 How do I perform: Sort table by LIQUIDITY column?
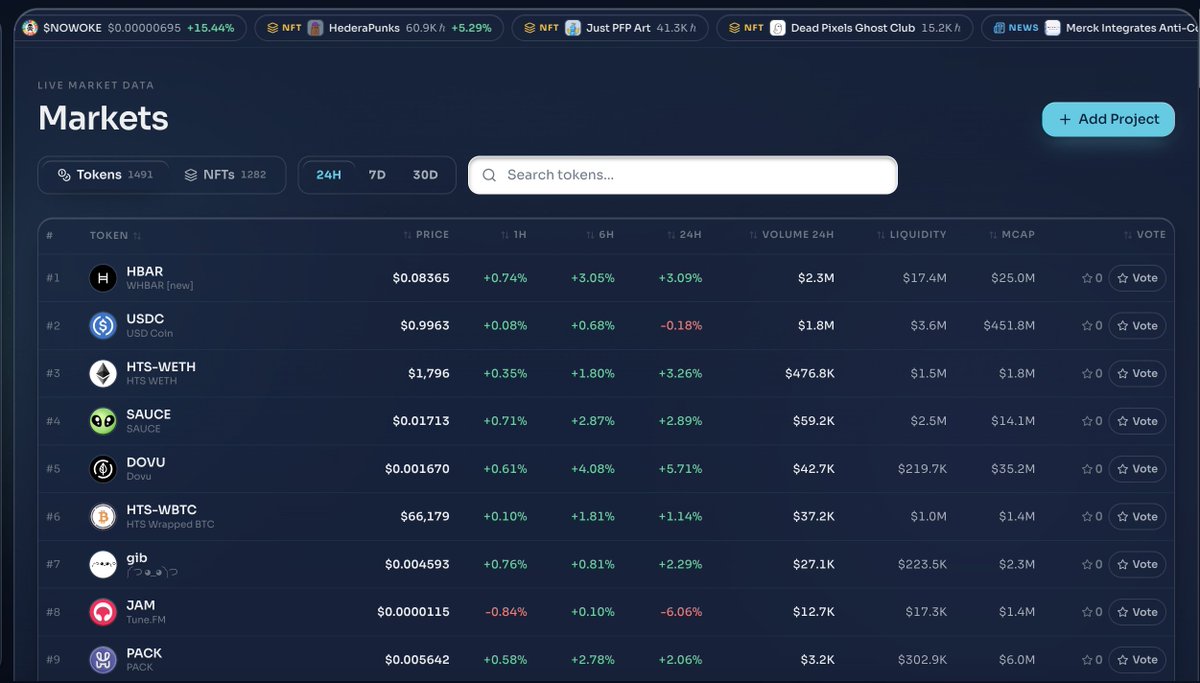911,235
